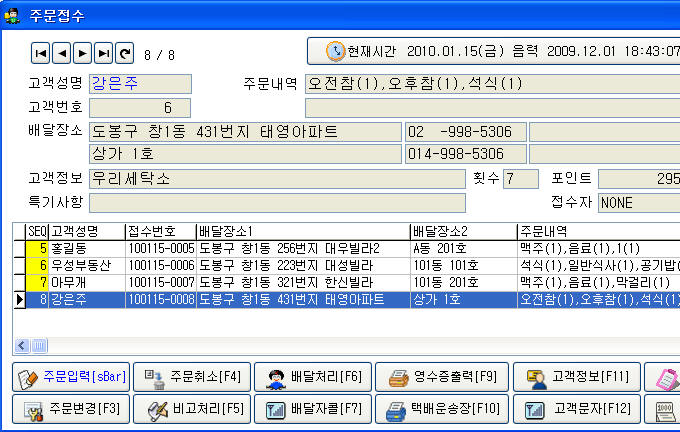The width and height of the screenshot is (680, 432).
Task: Click the SEQ column header
Action: 37,232
